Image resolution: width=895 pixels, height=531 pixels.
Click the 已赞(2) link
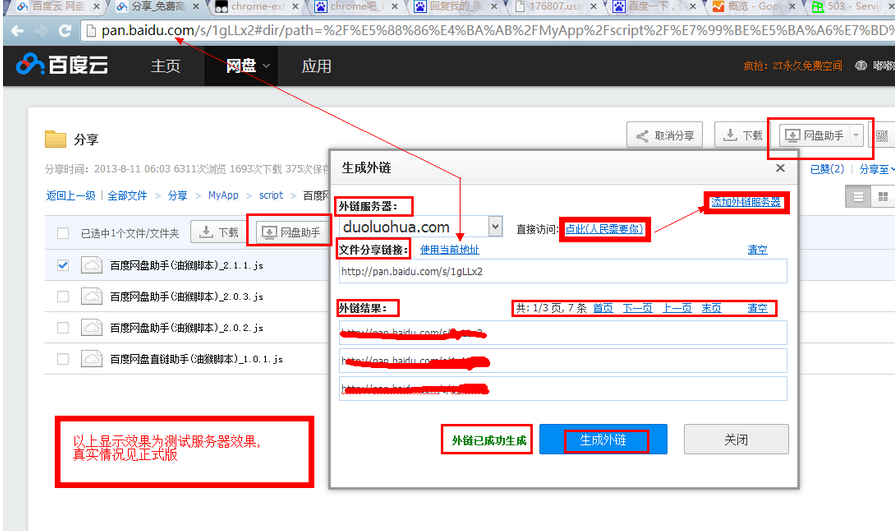[x=827, y=169]
